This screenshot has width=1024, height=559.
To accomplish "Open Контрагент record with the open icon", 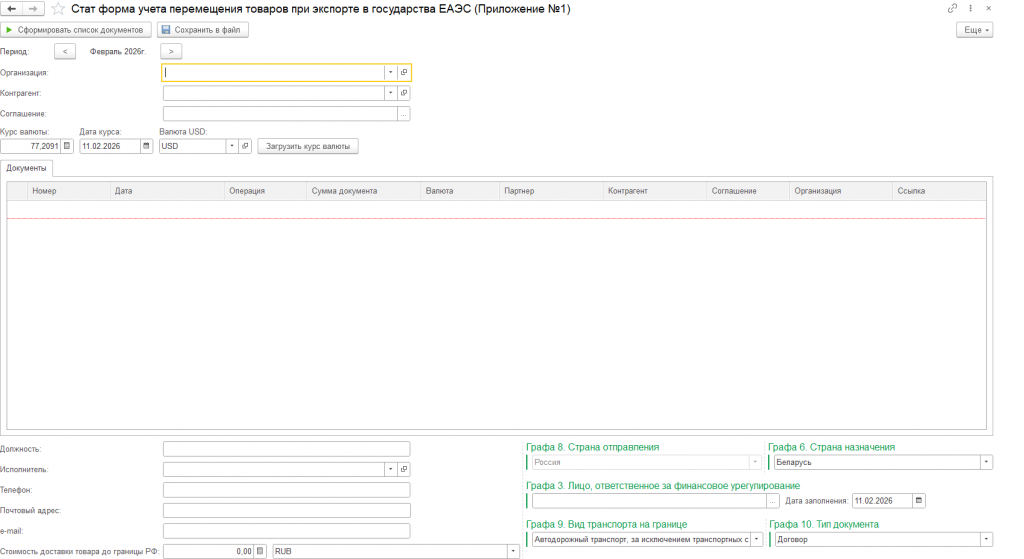I will [404, 93].
